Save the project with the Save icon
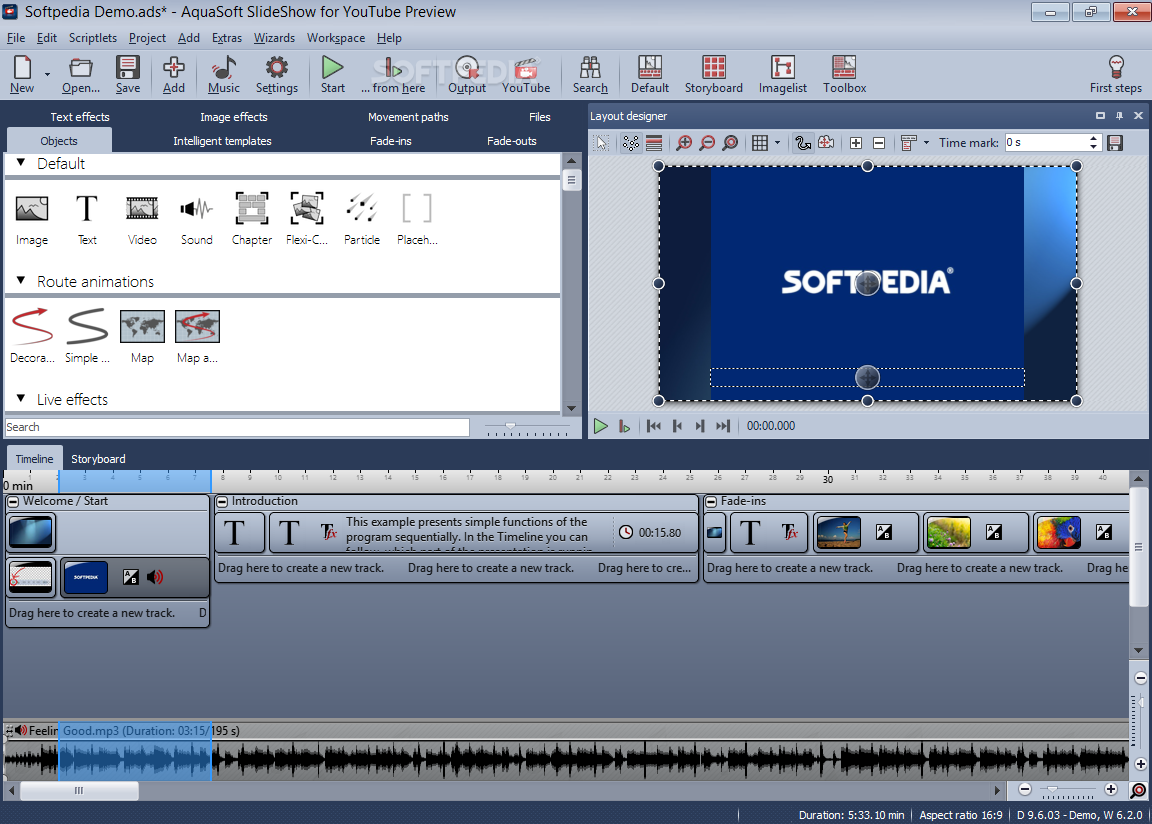Image resolution: width=1152 pixels, height=824 pixels. coord(128,74)
